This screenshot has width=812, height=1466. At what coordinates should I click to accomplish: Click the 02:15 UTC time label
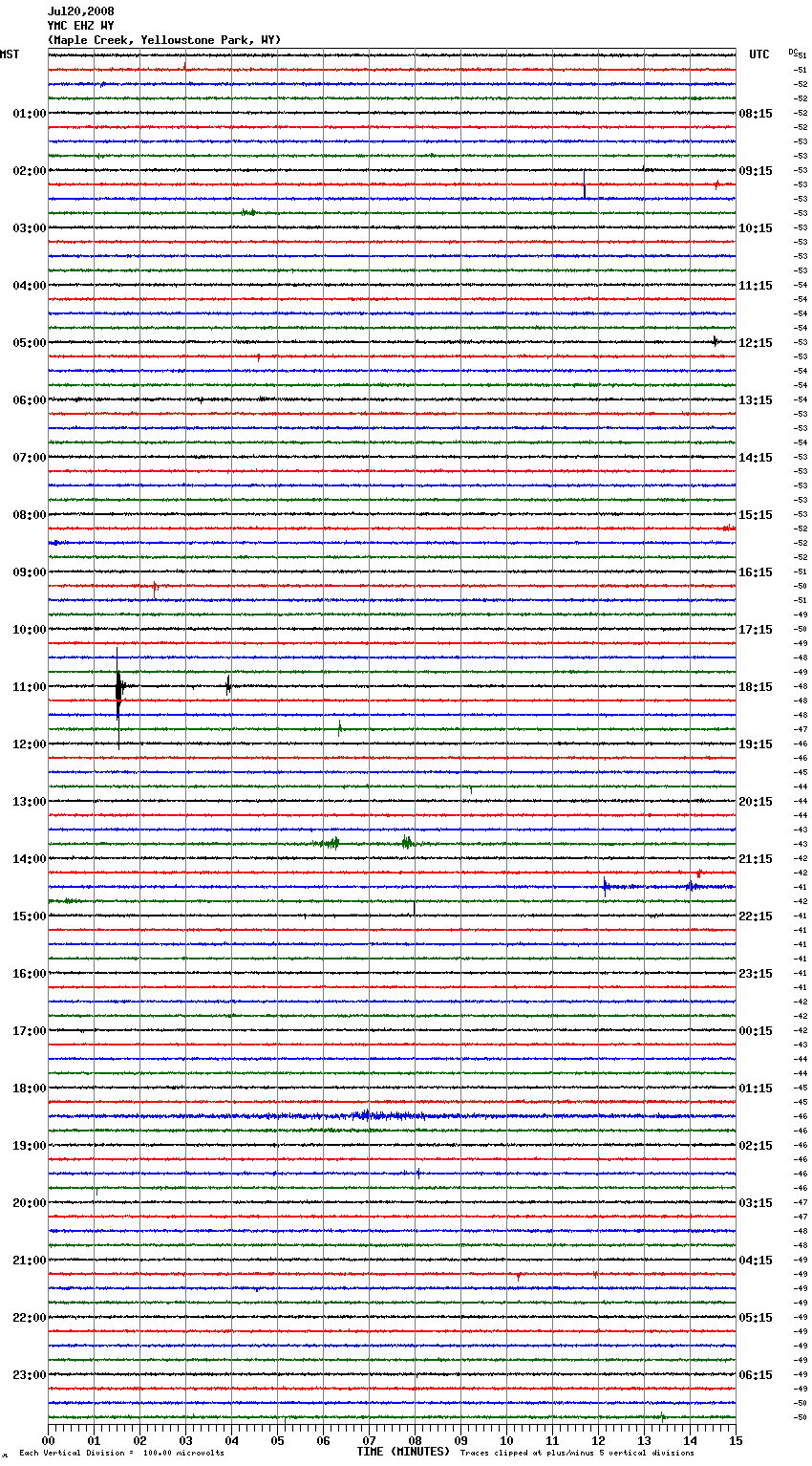756,1146
